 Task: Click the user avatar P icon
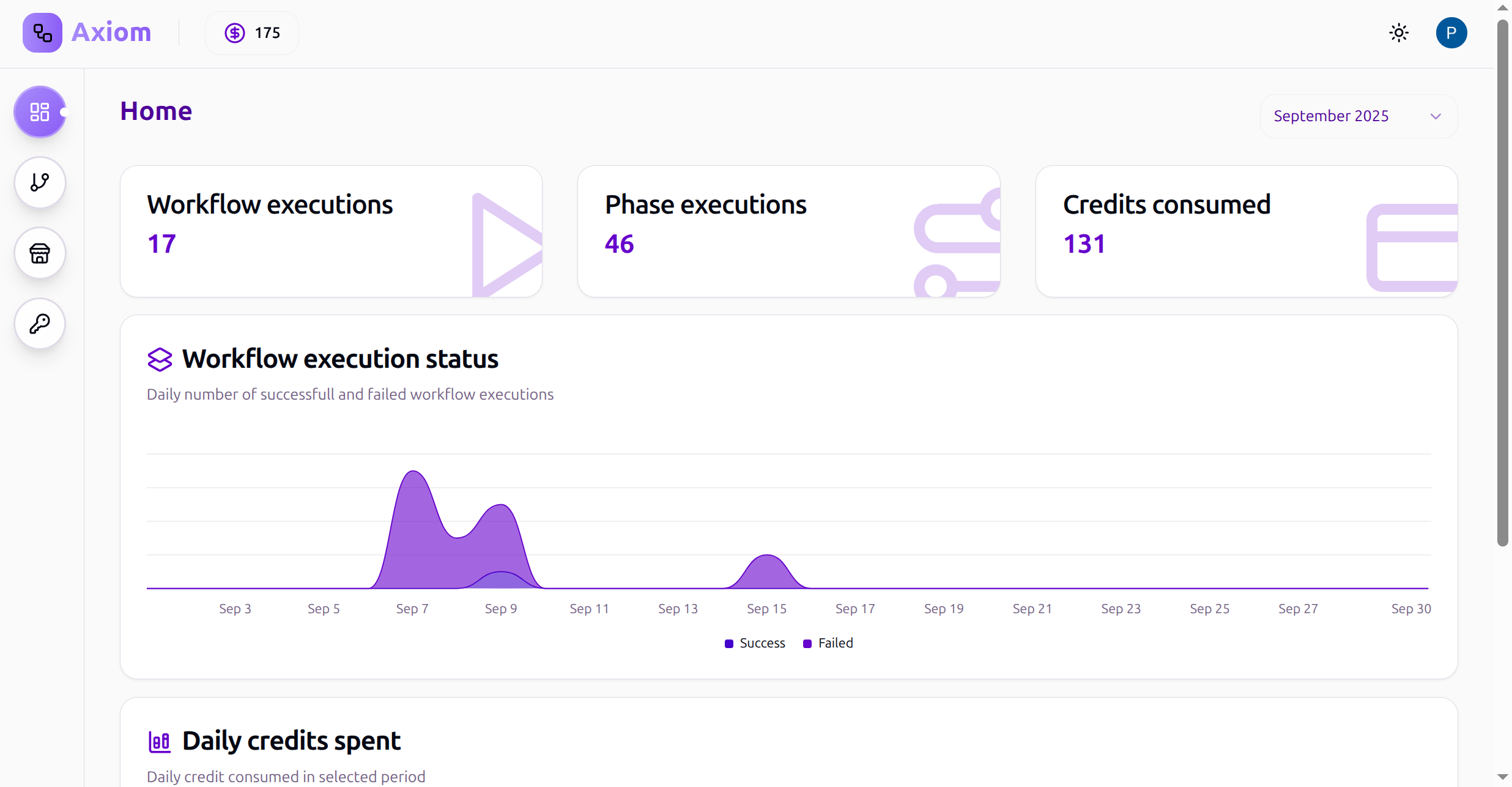(1451, 33)
